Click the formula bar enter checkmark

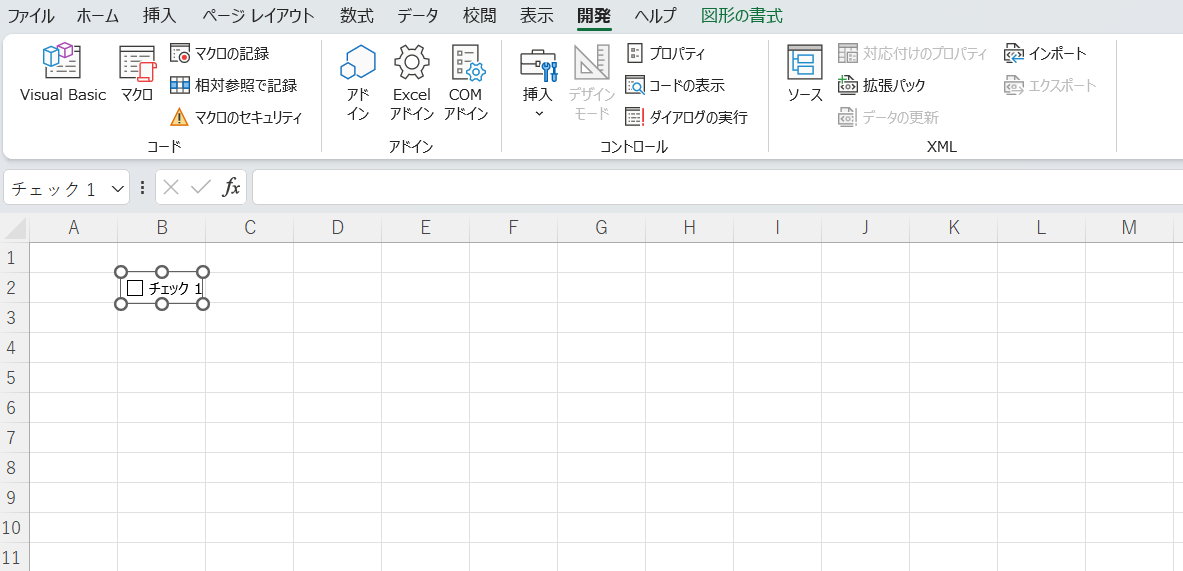tap(201, 188)
